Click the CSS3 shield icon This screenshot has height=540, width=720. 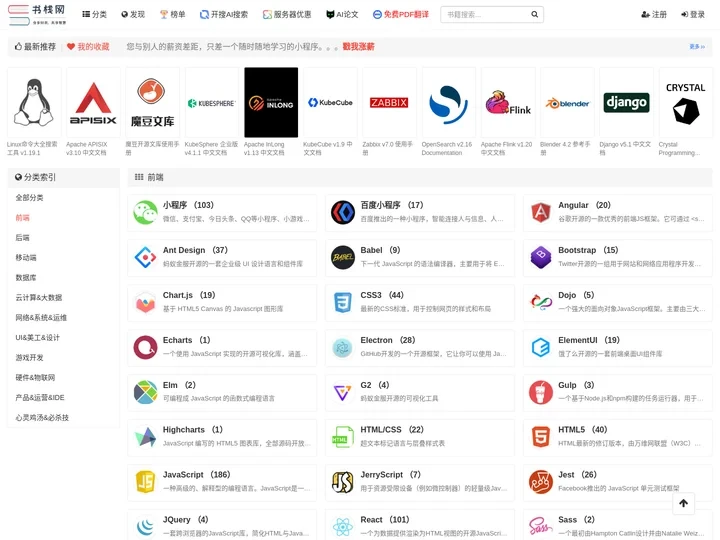click(343, 303)
